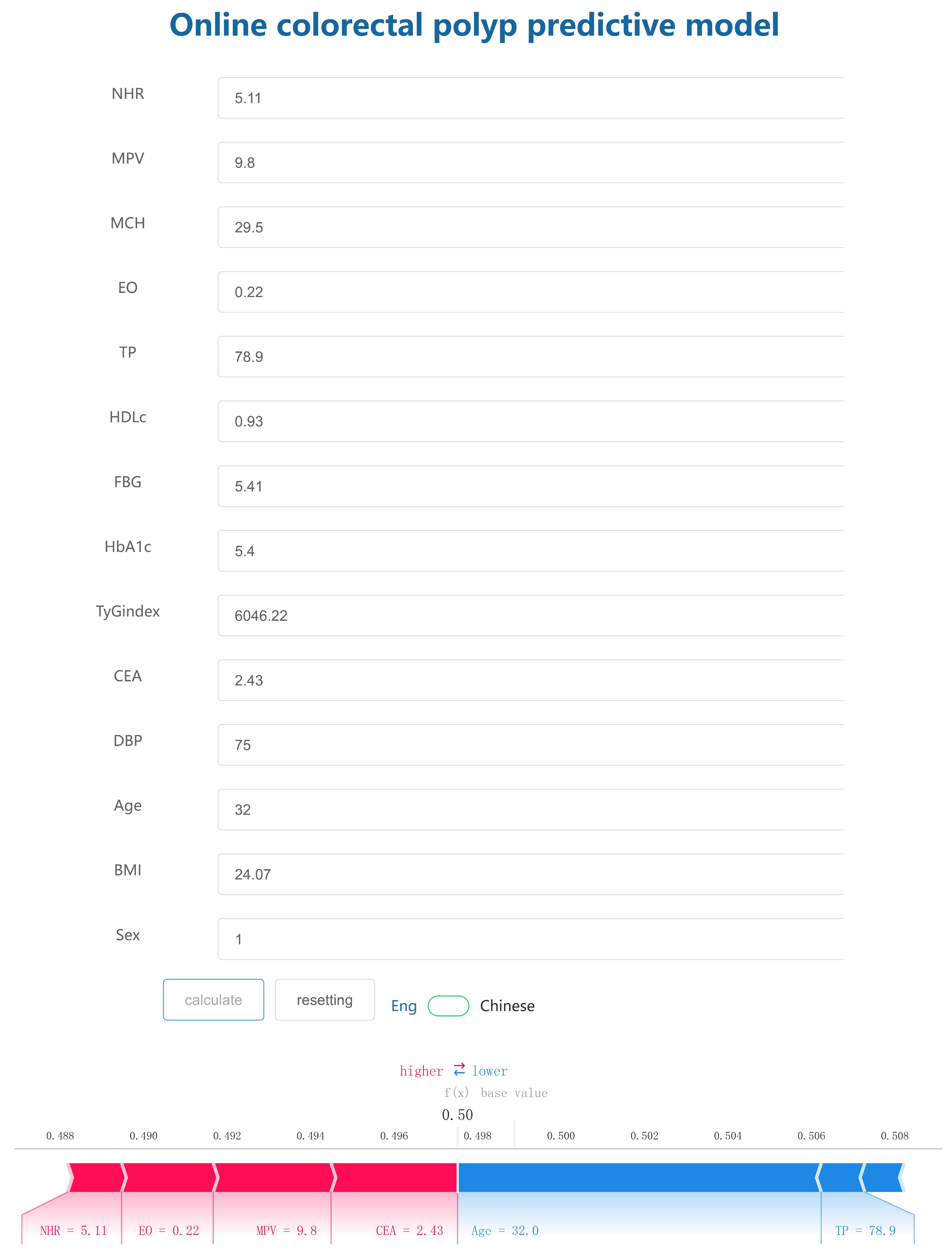Focus the Age input field

pyautogui.click(x=530, y=810)
